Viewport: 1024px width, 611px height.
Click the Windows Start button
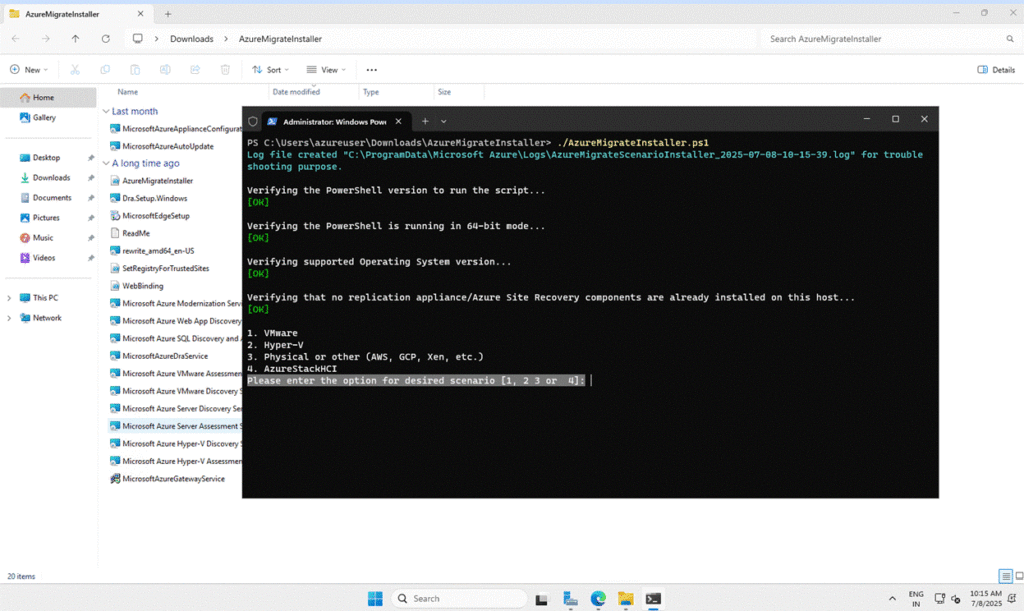pyautogui.click(x=375, y=598)
